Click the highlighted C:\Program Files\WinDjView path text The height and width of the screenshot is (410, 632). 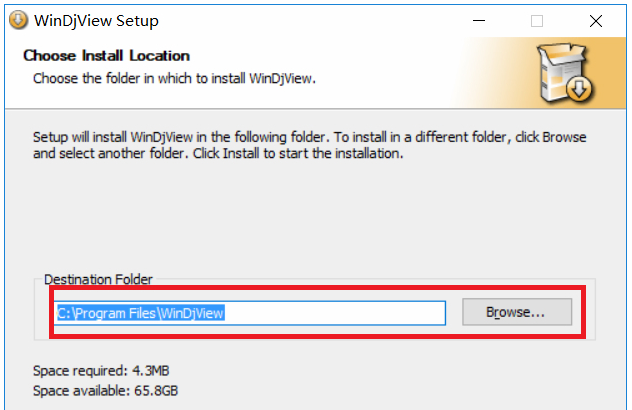140,313
